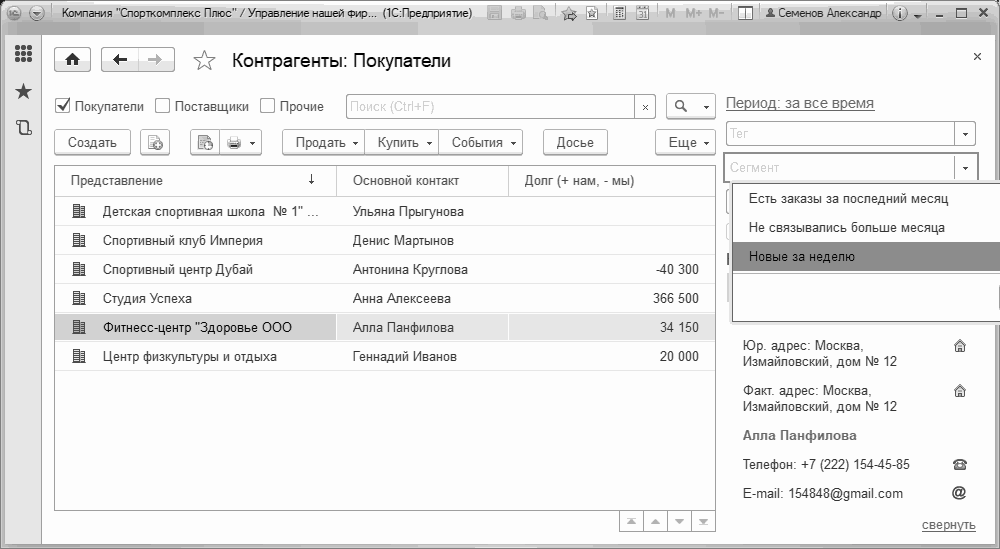Viewport: 1000px width, 549px height.
Task: Open history icon in left sidebar
Action: pyautogui.click(x=23, y=127)
